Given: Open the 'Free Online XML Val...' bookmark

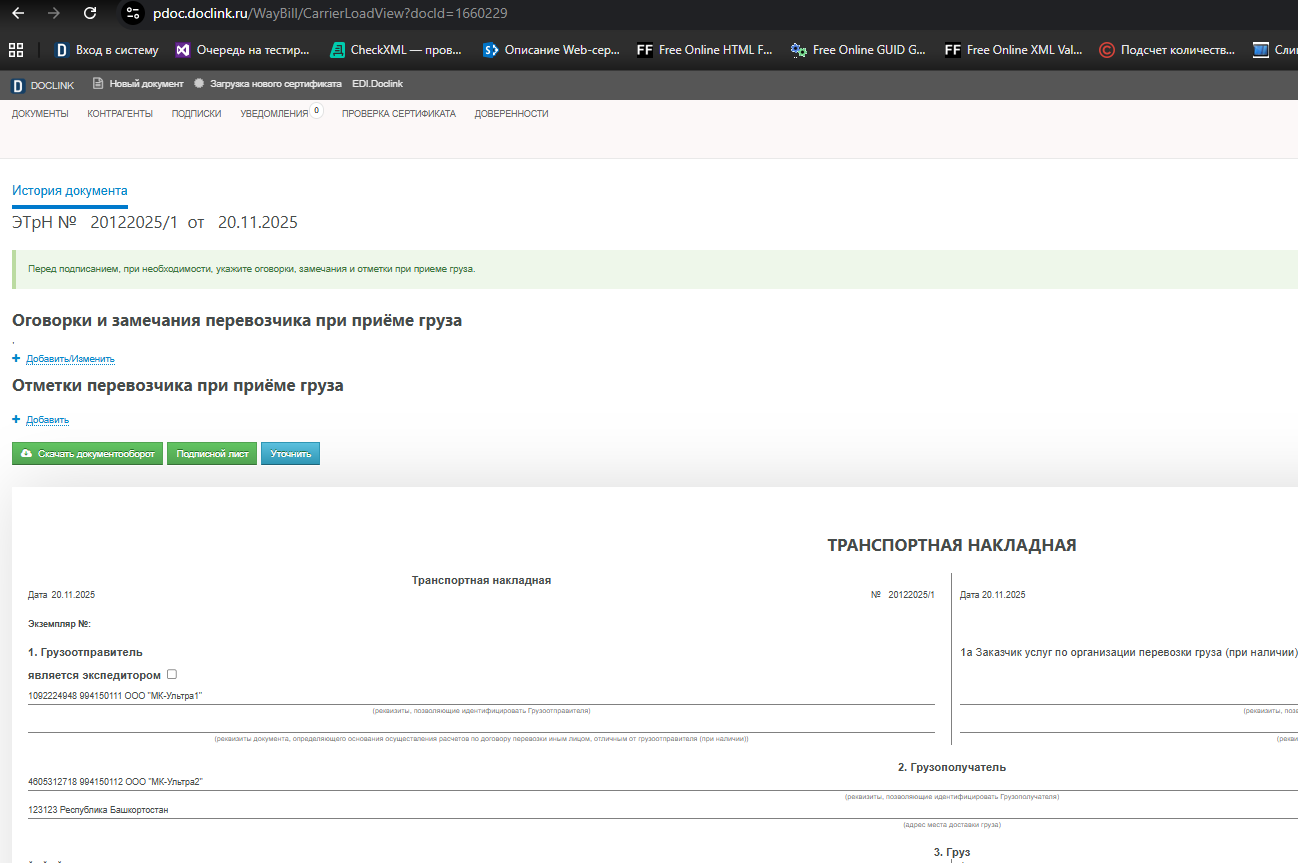Looking at the screenshot, I should coord(1013,49).
